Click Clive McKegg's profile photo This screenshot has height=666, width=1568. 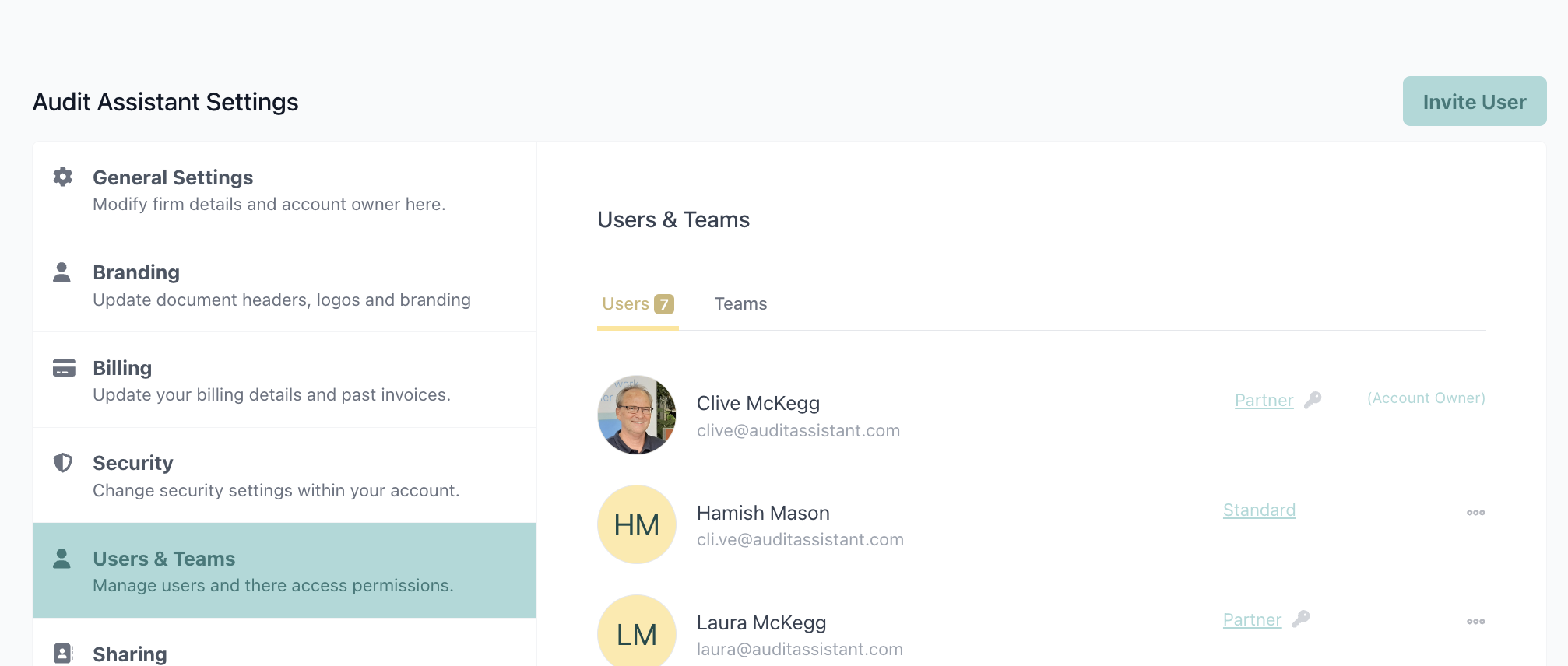point(637,415)
